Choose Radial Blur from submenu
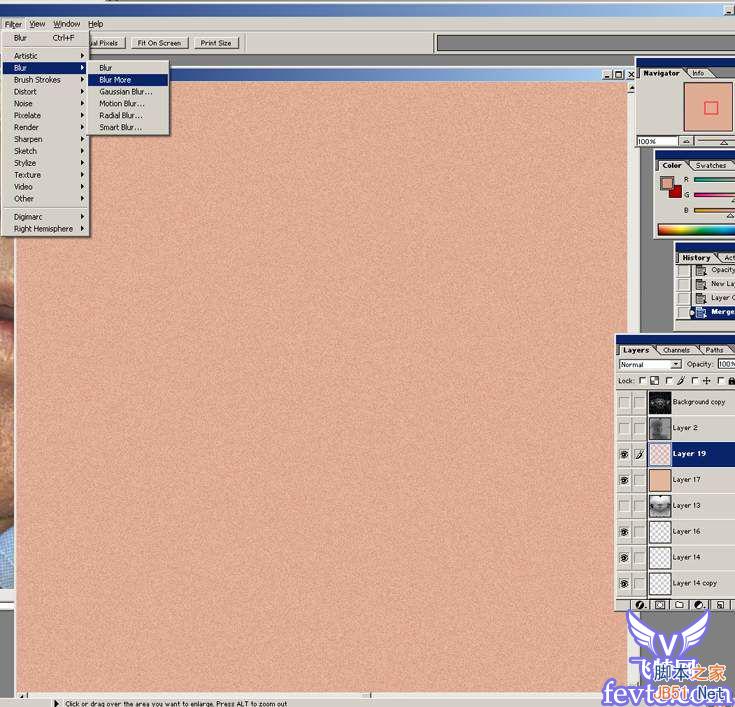 click(x=128, y=115)
